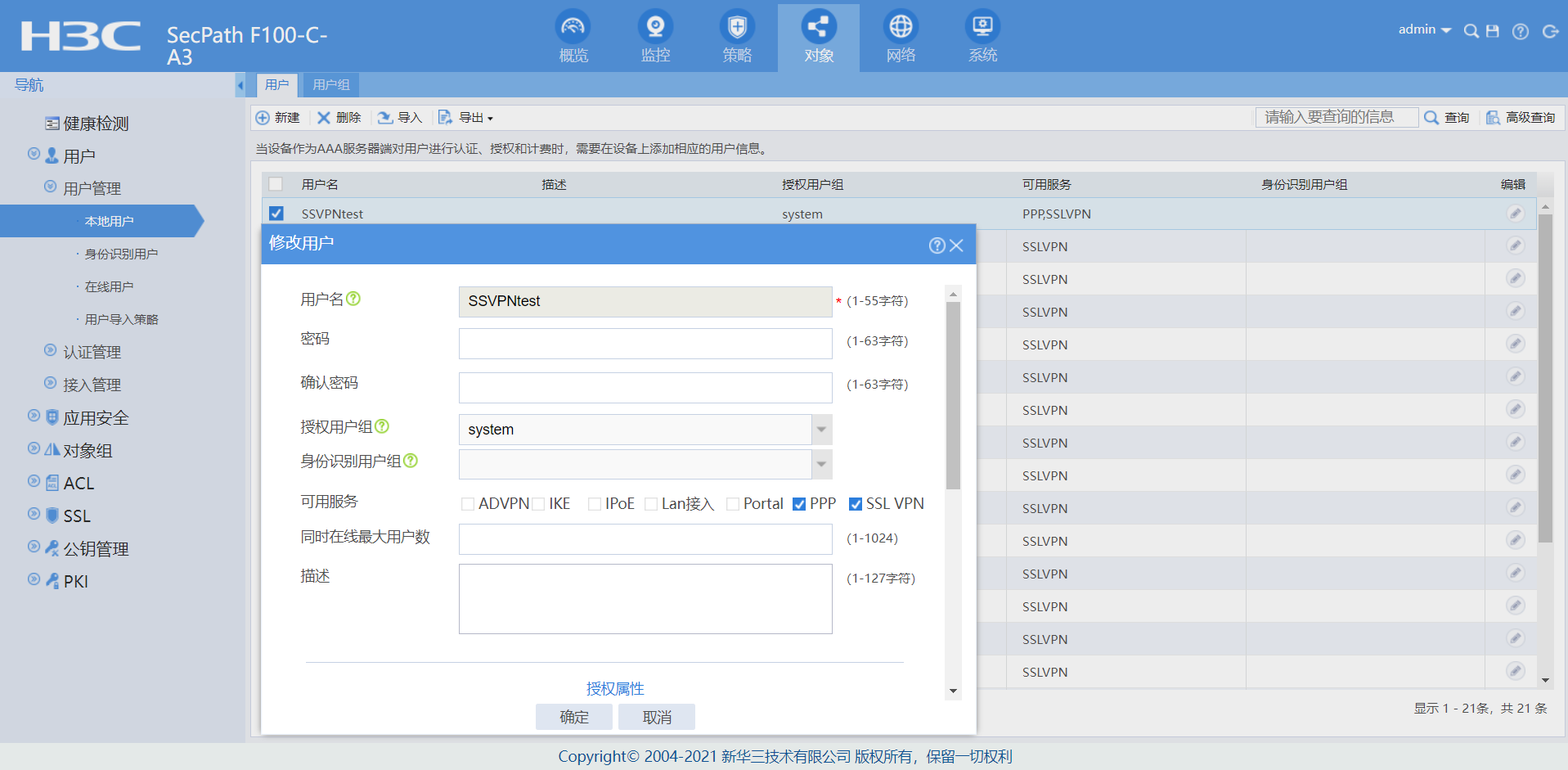1568x770 pixels.
Task: Open the 网络 network globe icon
Action: click(901, 28)
